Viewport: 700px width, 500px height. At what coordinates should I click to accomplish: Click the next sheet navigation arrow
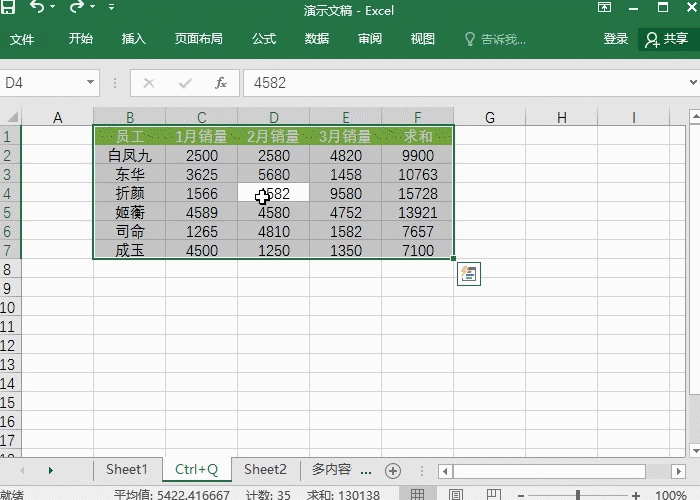pyautogui.click(x=50, y=471)
